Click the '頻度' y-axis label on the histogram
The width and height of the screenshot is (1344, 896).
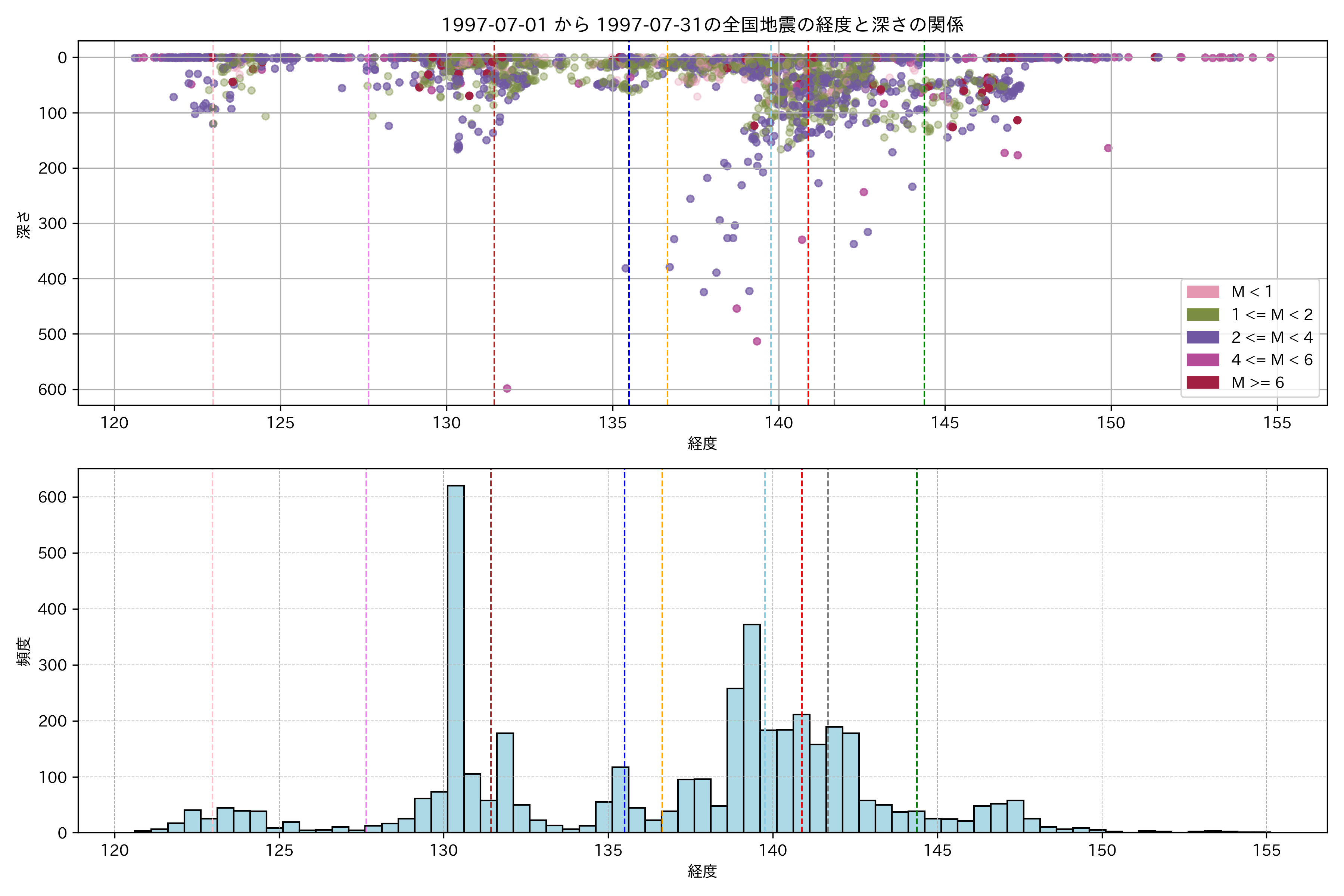(24, 651)
